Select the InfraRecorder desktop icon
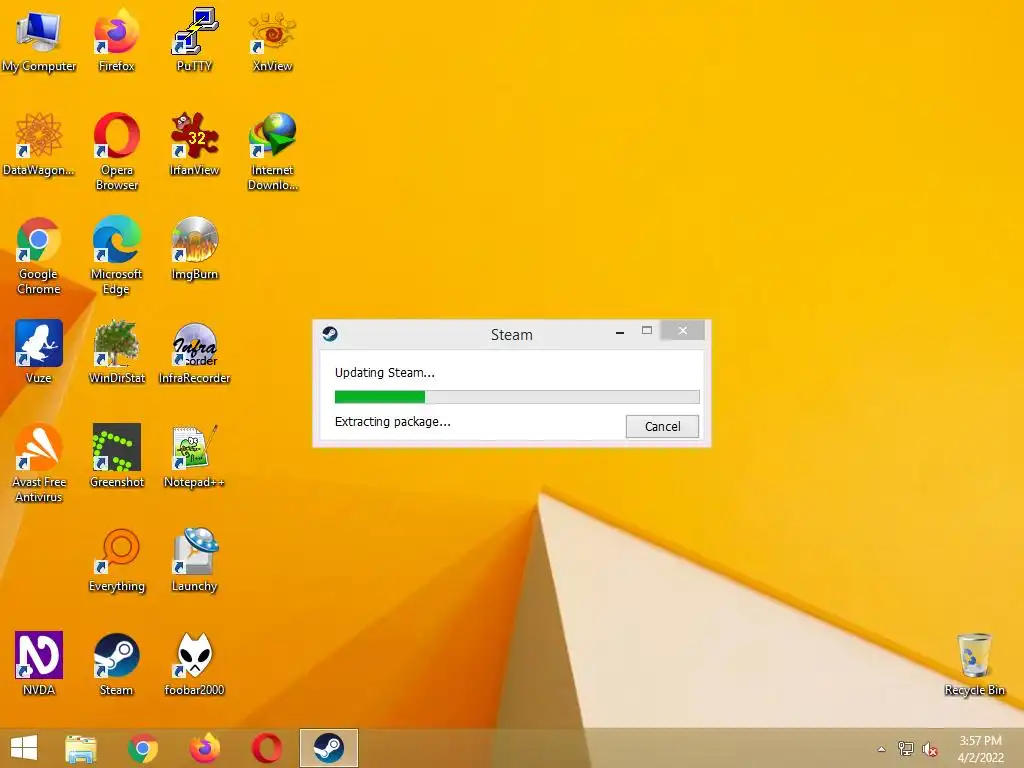Screen dimensions: 1024x768 (194, 351)
